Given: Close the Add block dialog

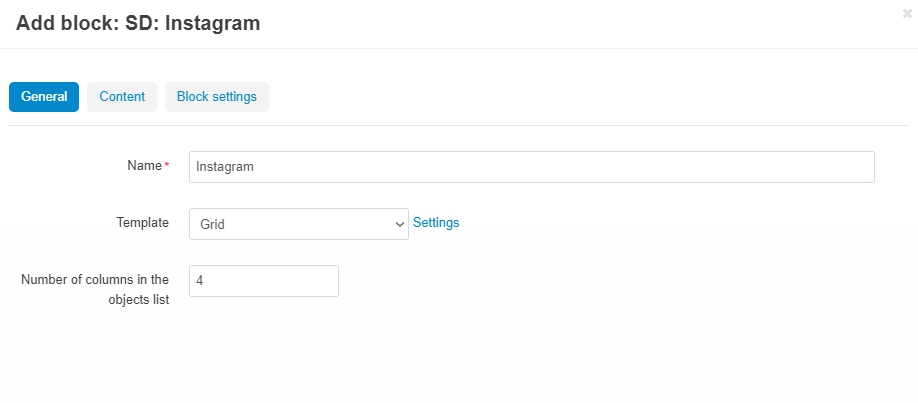Looking at the screenshot, I should [907, 14].
